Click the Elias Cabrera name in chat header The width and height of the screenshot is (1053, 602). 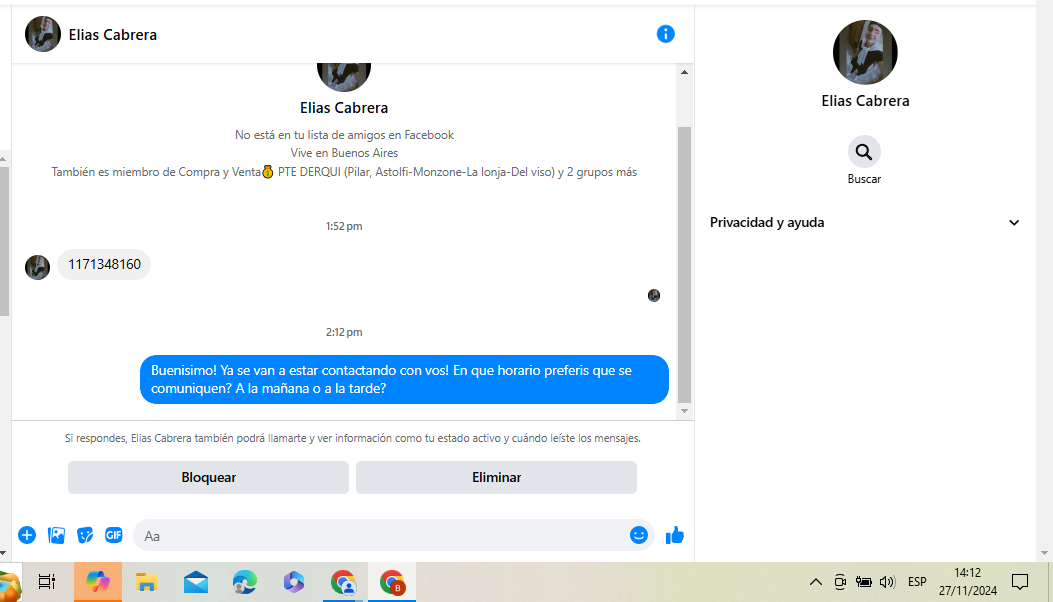pos(113,35)
